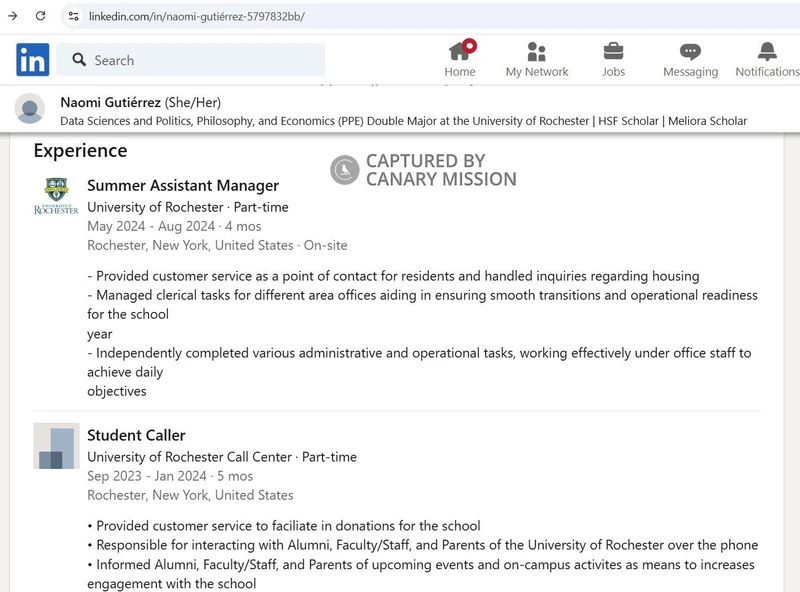Open University of Rochester Call Center logo

pyautogui.click(x=56, y=446)
